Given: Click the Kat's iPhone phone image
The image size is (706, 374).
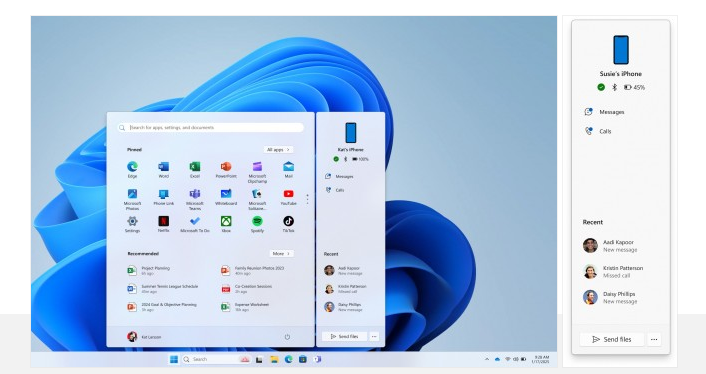Looking at the screenshot, I should (350, 133).
